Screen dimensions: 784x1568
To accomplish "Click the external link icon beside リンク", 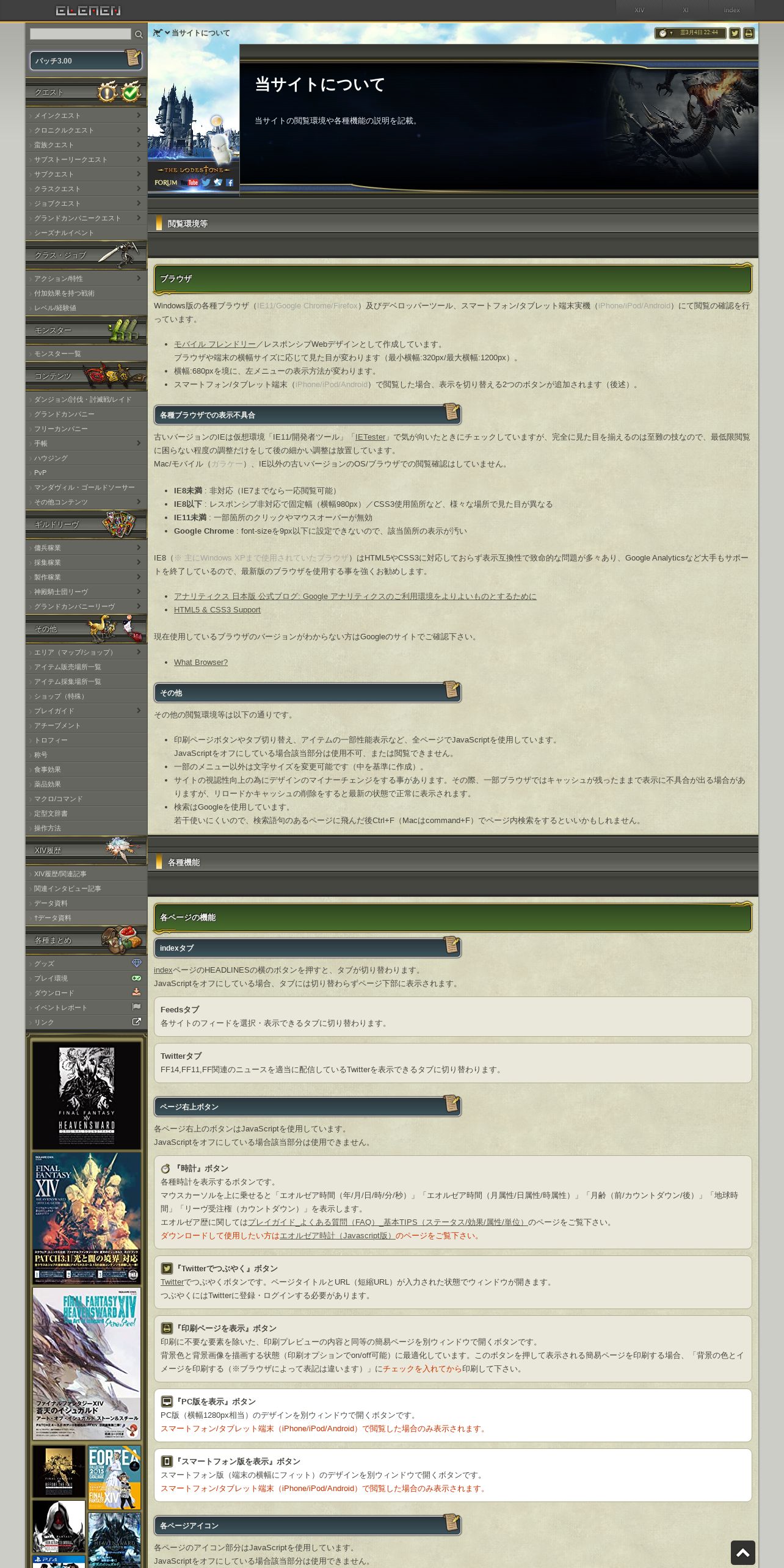I will tap(137, 1022).
